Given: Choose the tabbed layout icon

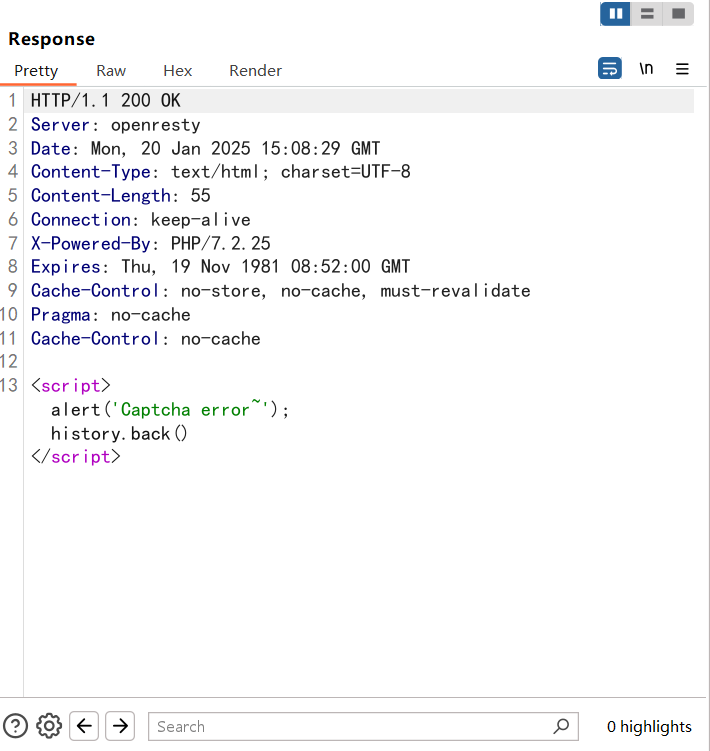Looking at the screenshot, I should [x=678, y=14].
